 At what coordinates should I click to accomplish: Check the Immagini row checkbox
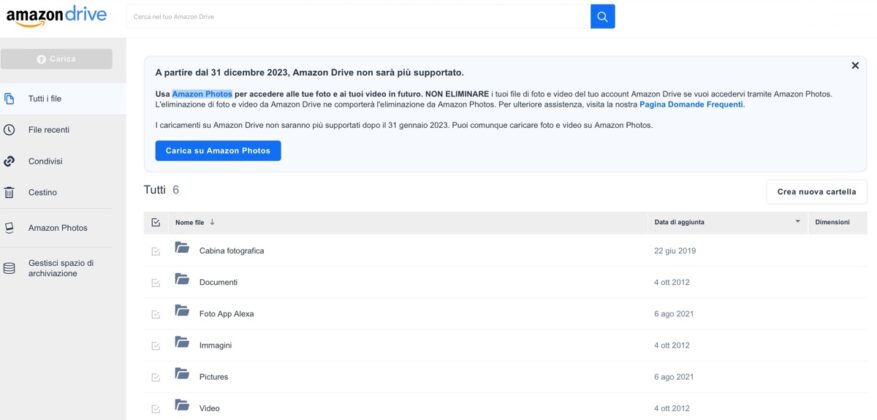coord(155,346)
